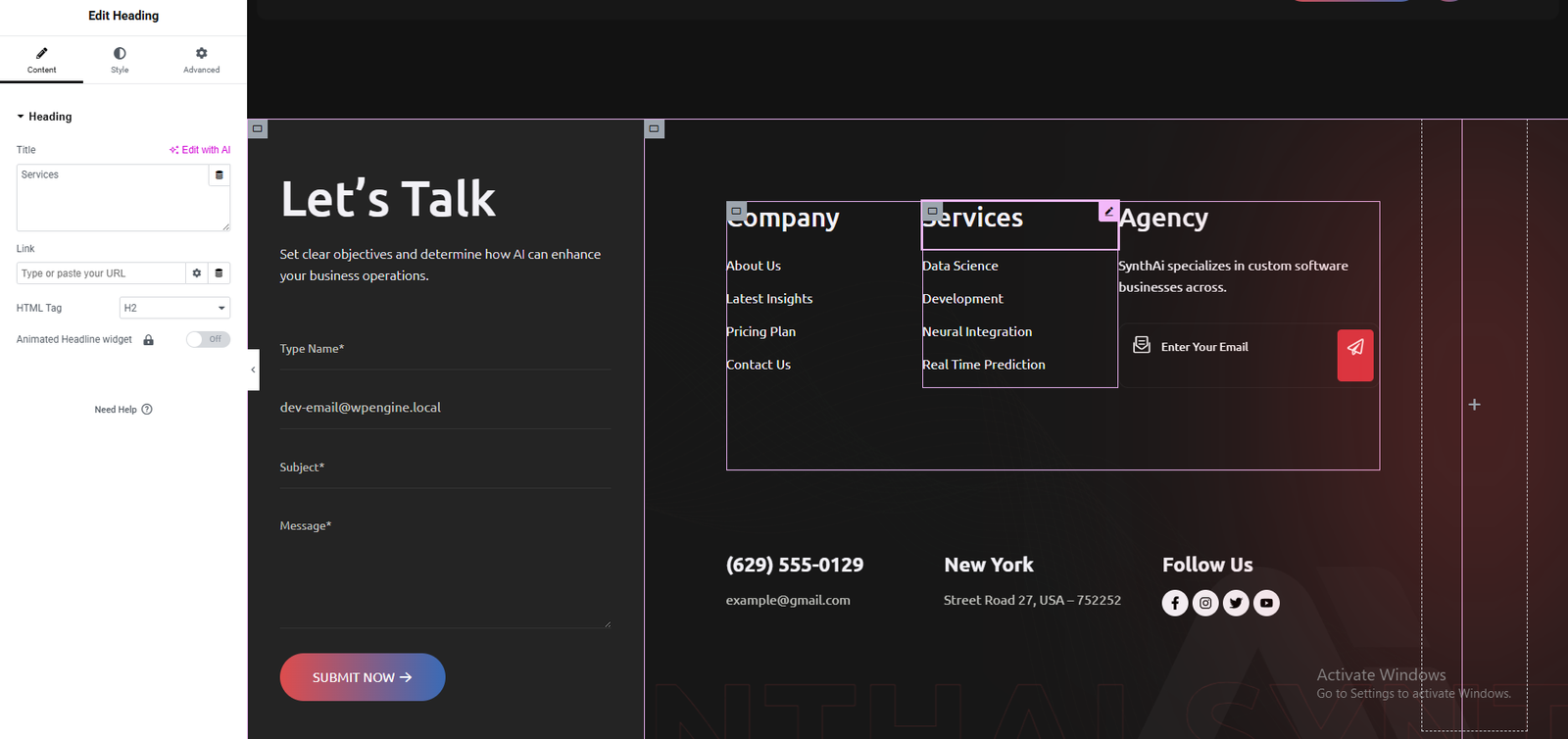Click the Services column container handle
The image size is (1568, 739).
[932, 211]
